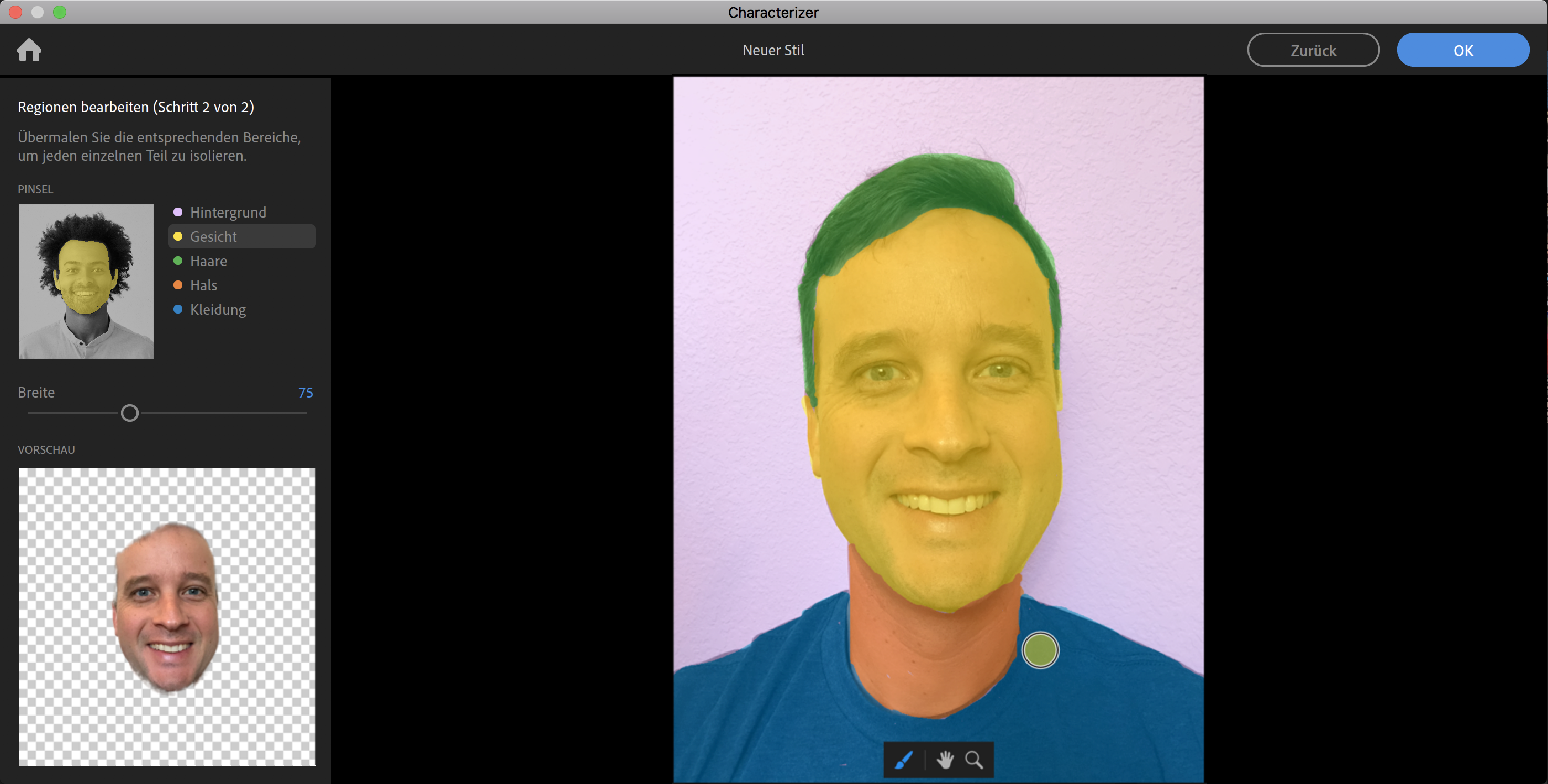Select Haare brush from the list
The image size is (1548, 784).
tap(208, 261)
